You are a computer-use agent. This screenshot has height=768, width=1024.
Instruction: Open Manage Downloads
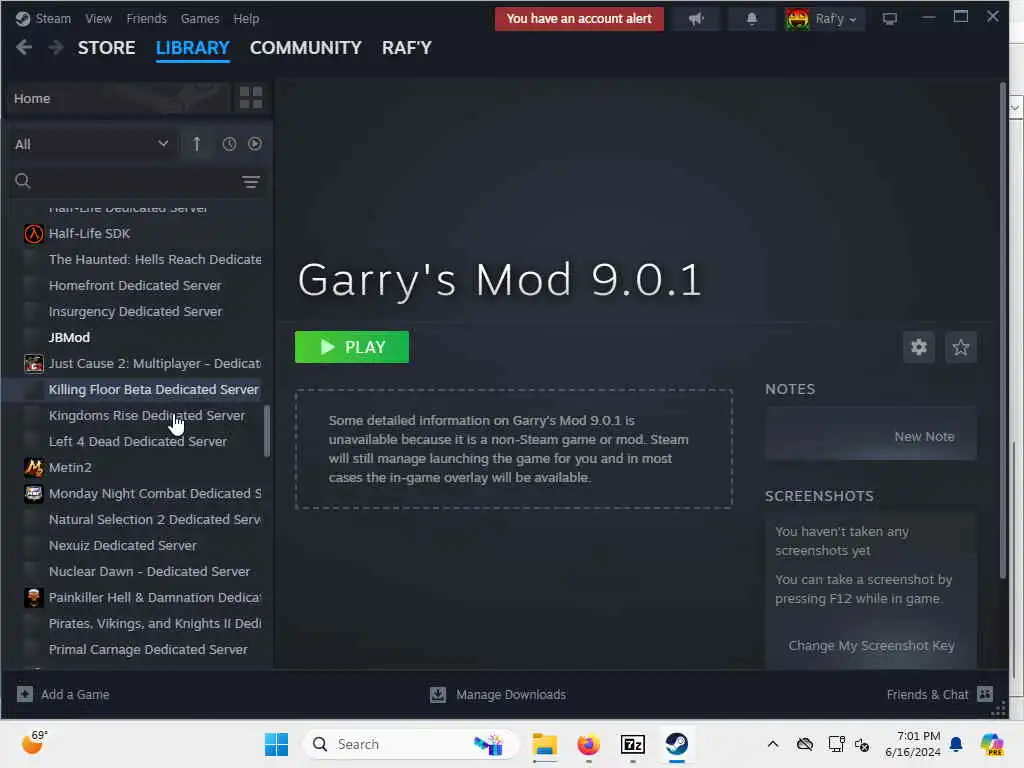coord(498,694)
